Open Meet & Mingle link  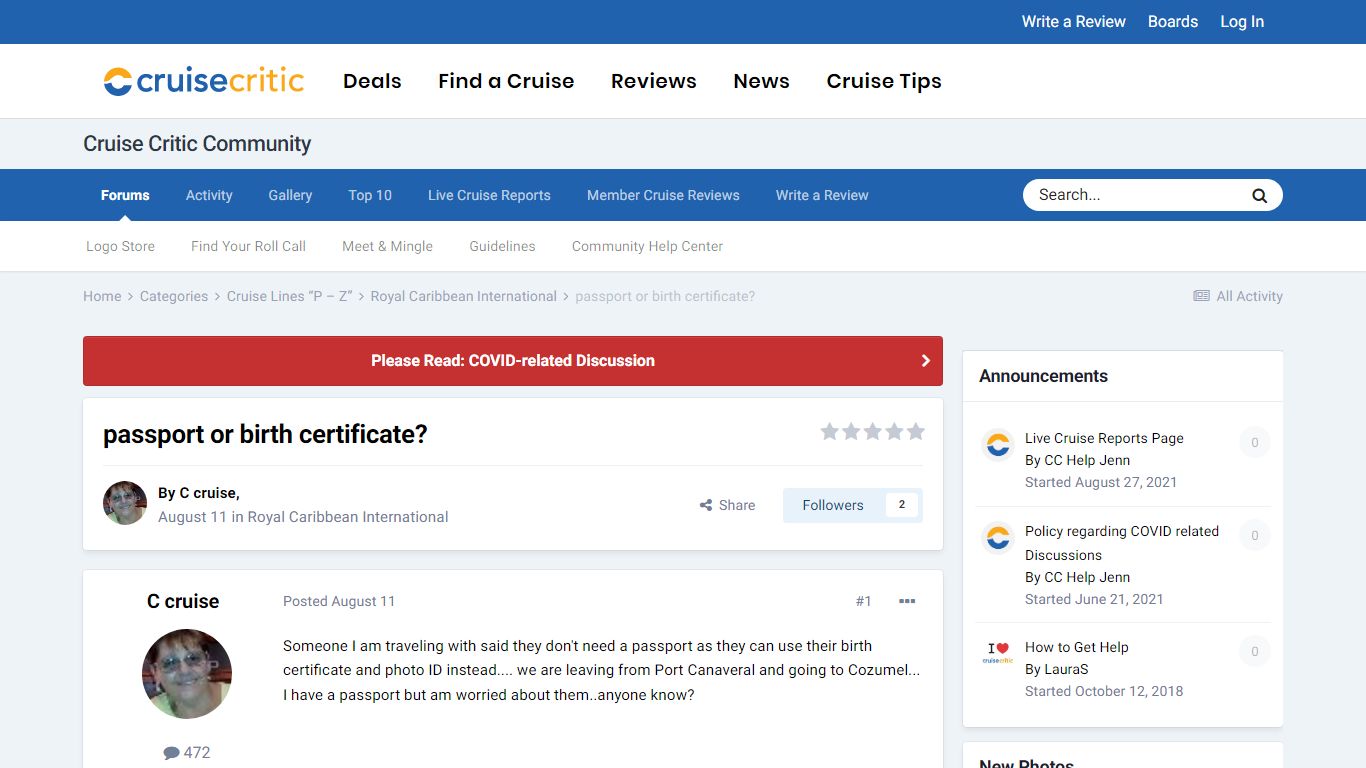(388, 246)
